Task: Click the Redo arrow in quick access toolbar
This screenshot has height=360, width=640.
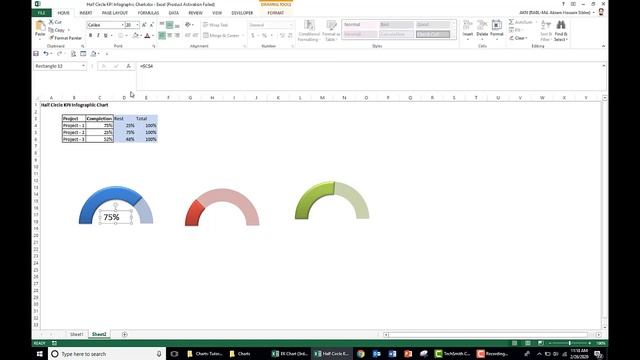Action: 59,54
